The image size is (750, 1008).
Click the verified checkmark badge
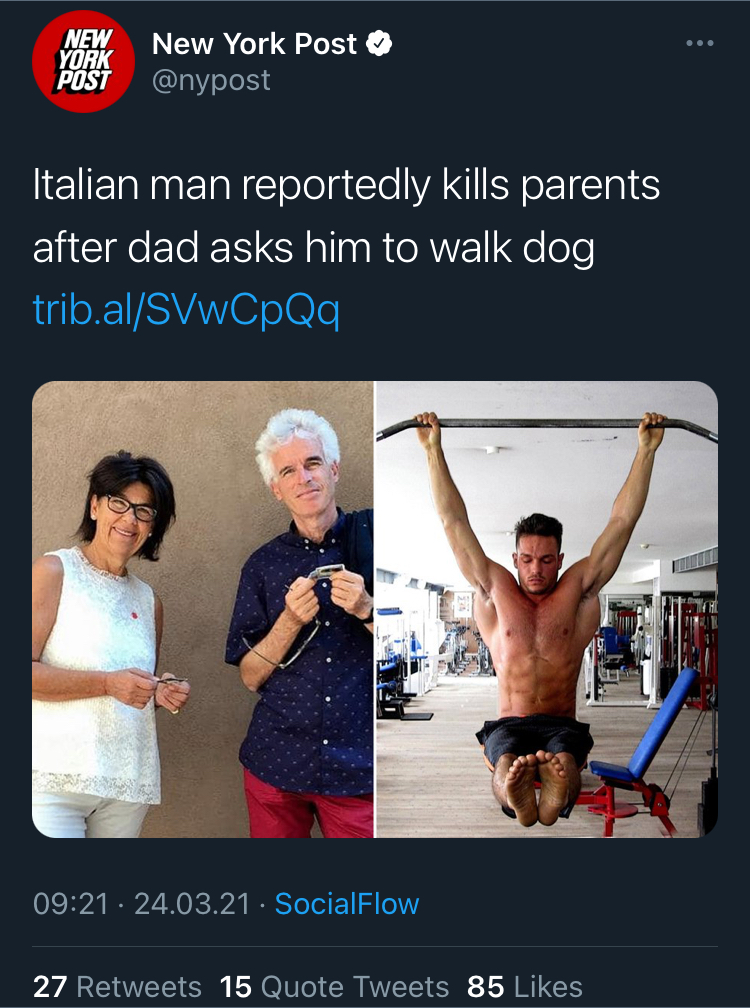click(379, 44)
